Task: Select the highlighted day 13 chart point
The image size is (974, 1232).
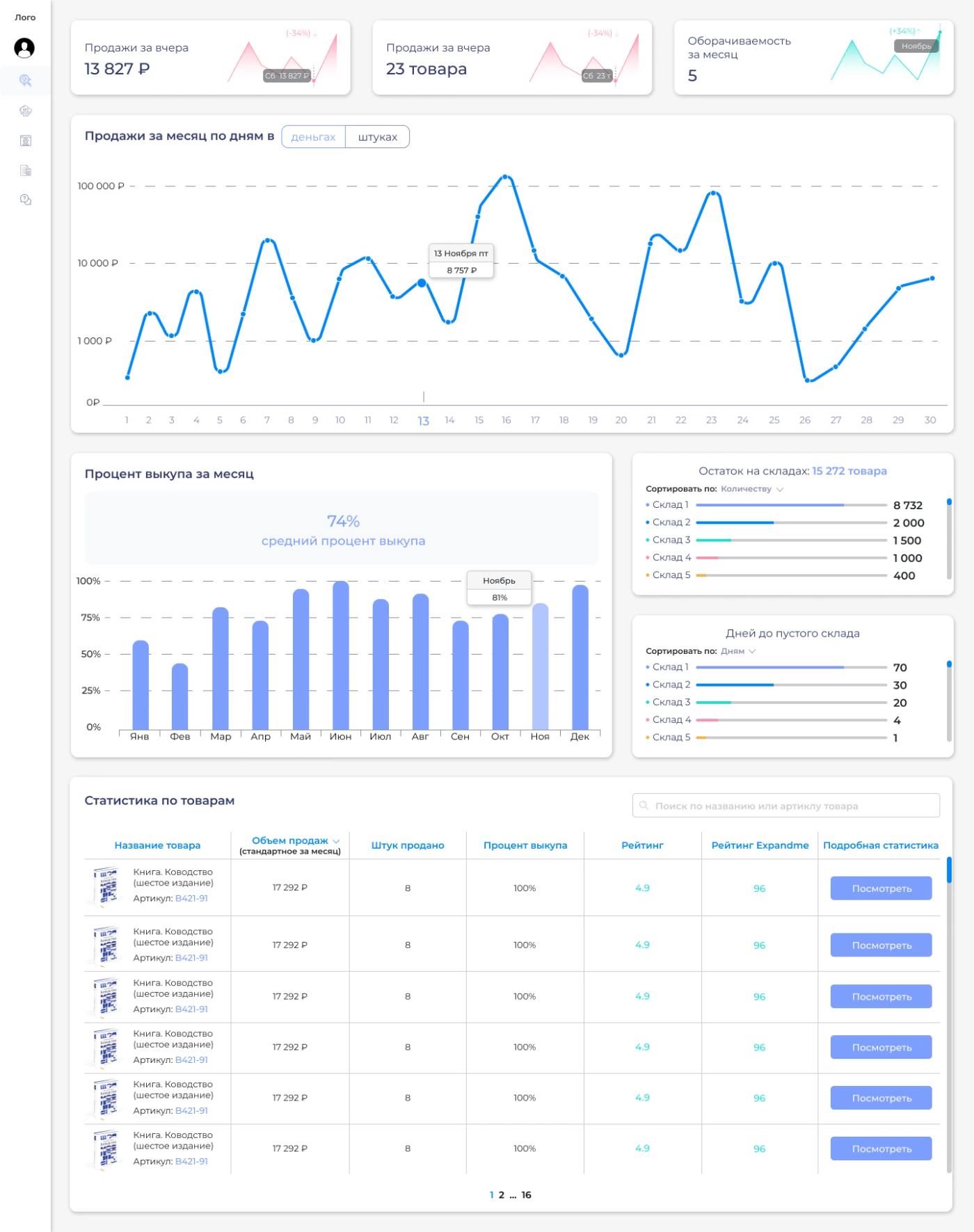Action: click(x=422, y=283)
